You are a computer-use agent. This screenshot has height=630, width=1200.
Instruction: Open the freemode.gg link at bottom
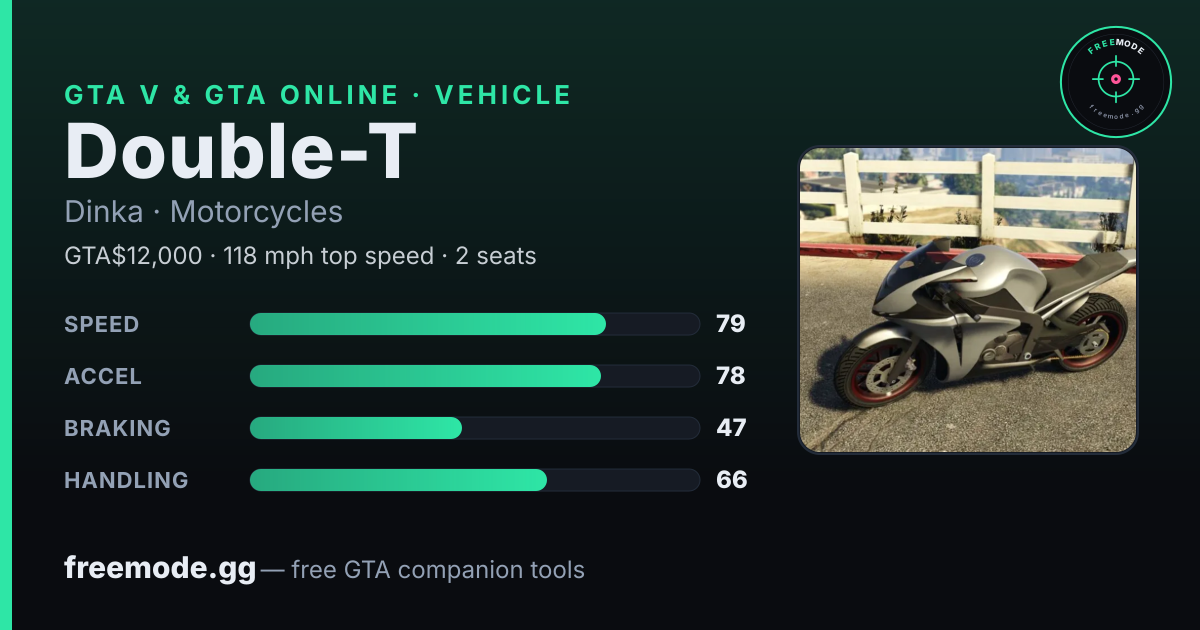click(160, 569)
